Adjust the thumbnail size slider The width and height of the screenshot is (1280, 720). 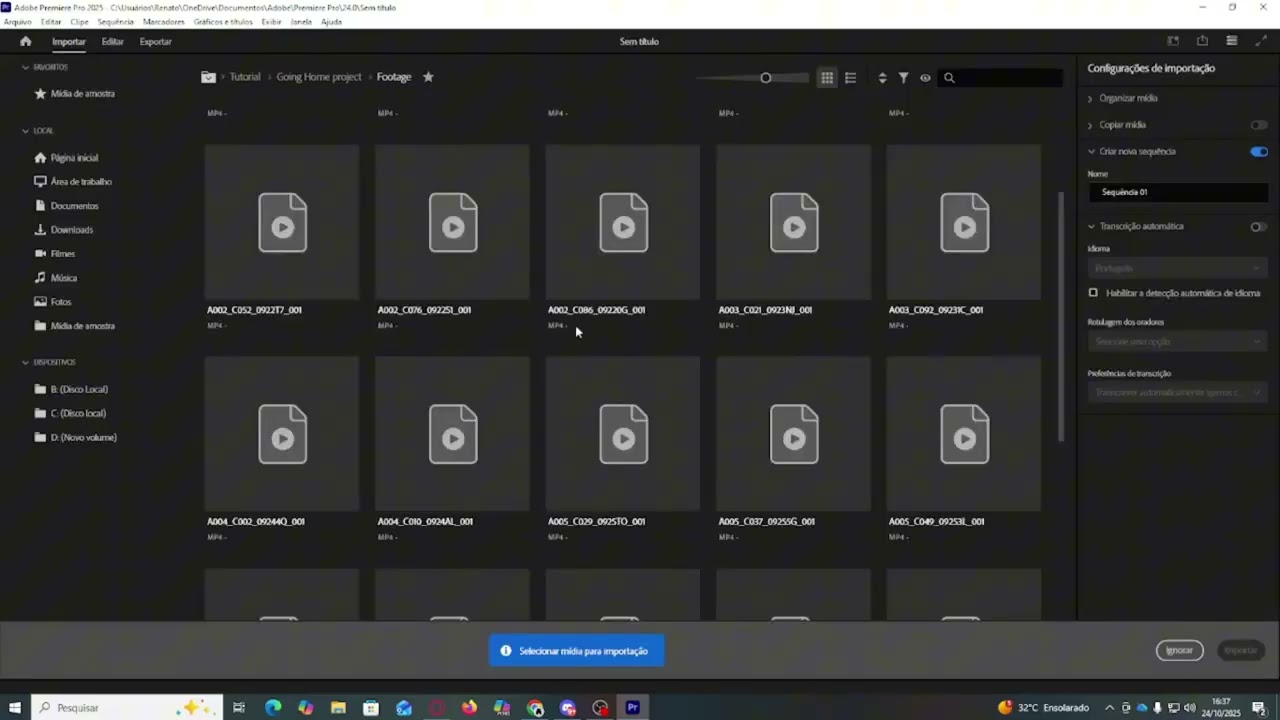point(766,78)
